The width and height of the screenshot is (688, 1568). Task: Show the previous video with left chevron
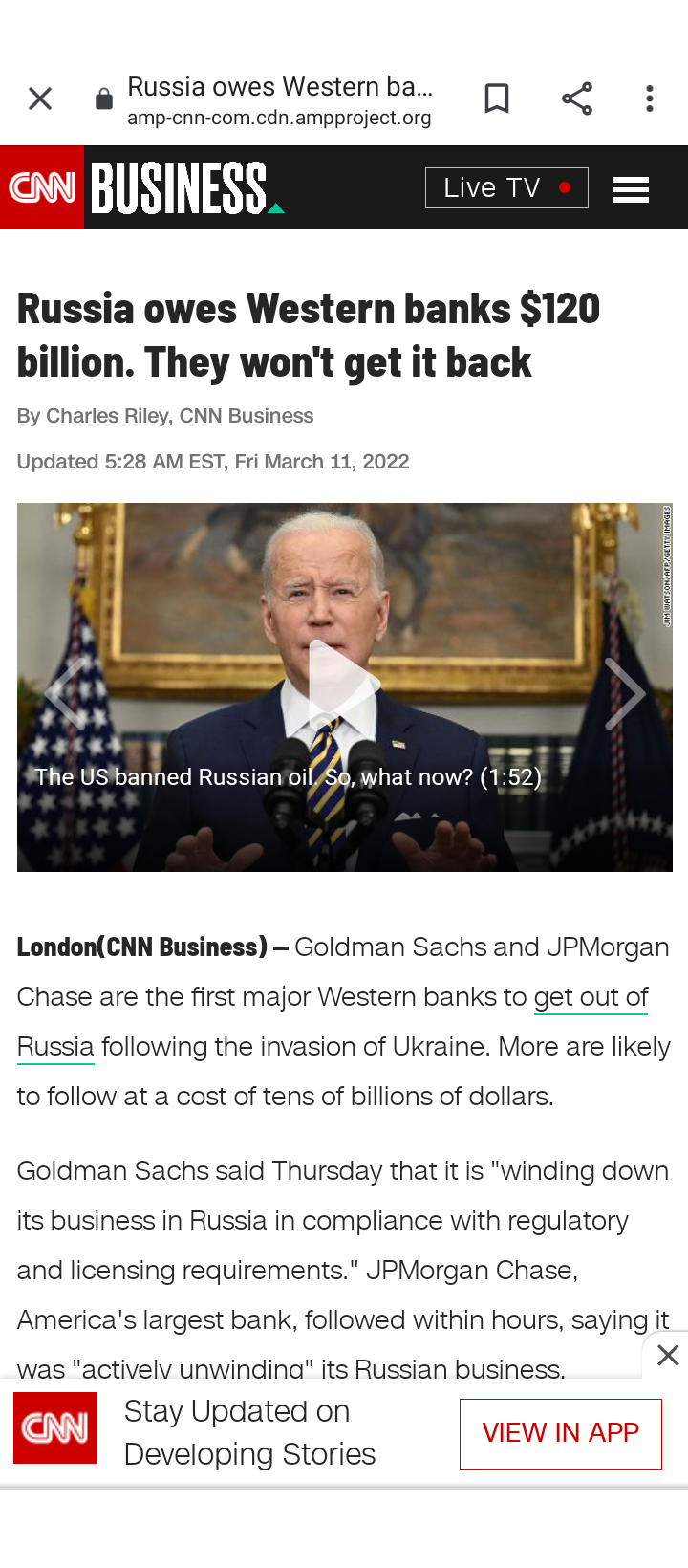tap(66, 693)
